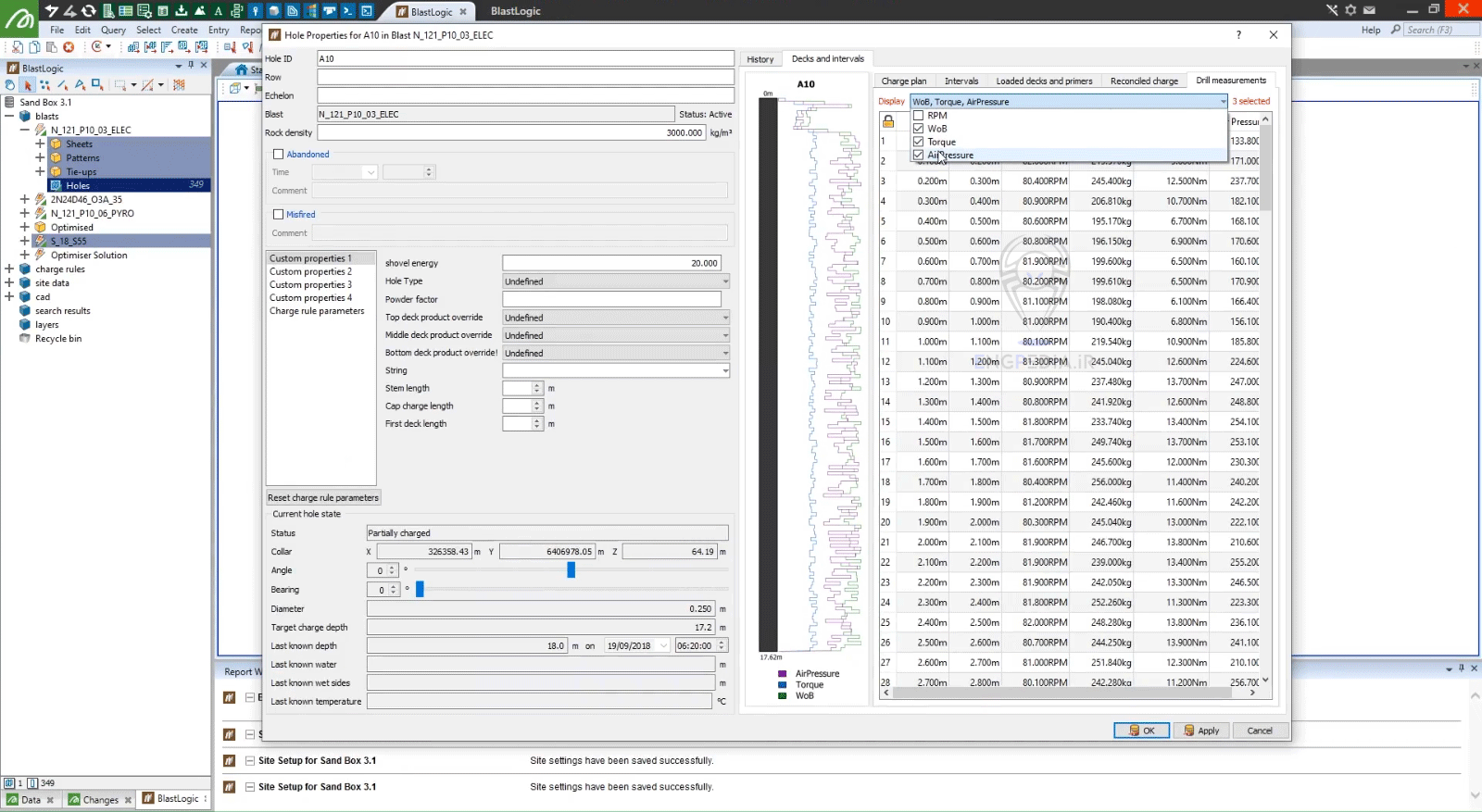This screenshot has height=812, width=1482.
Task: Click the shovel energy input field
Action: pyautogui.click(x=611, y=263)
